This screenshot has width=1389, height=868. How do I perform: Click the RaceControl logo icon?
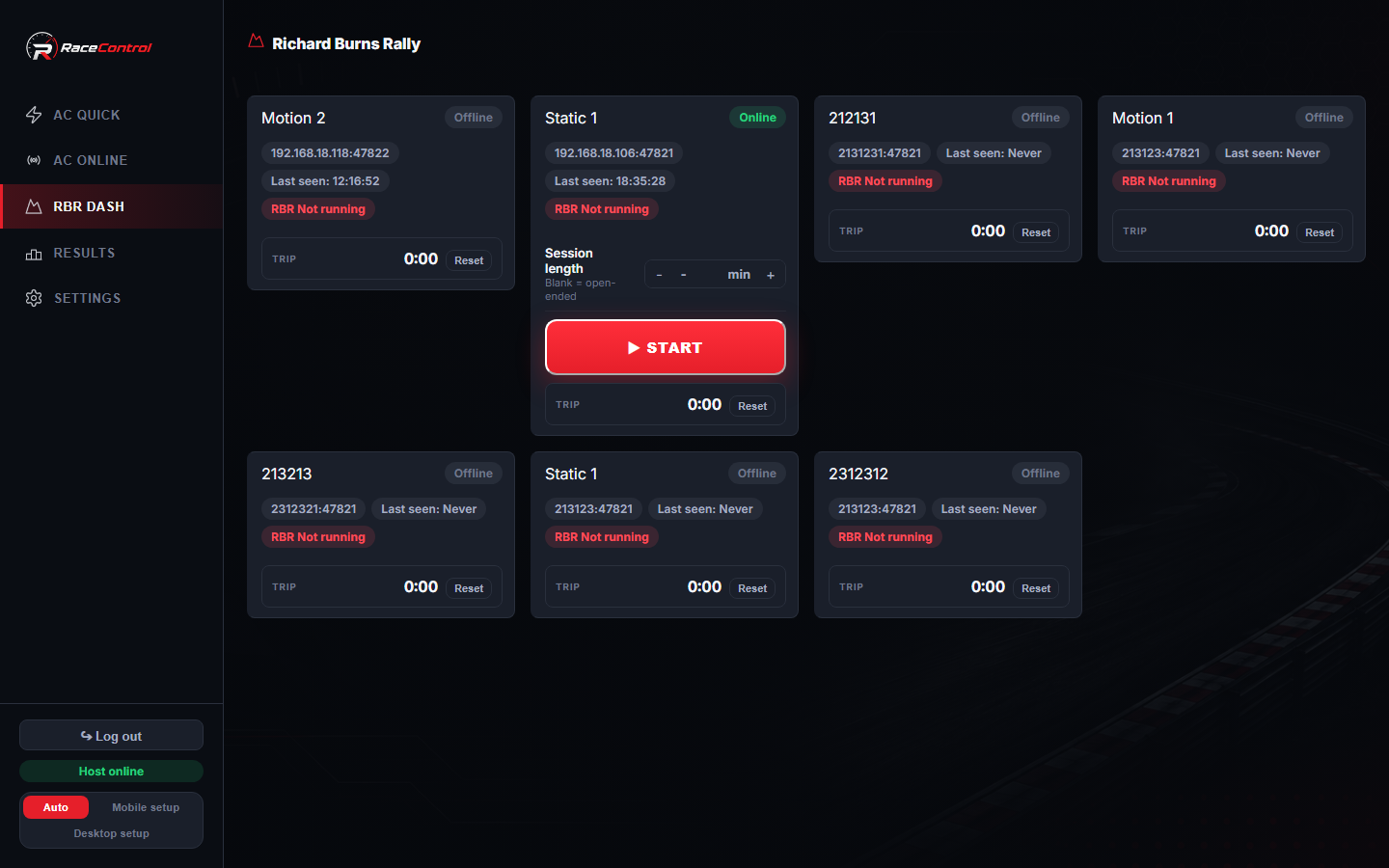coord(41,46)
